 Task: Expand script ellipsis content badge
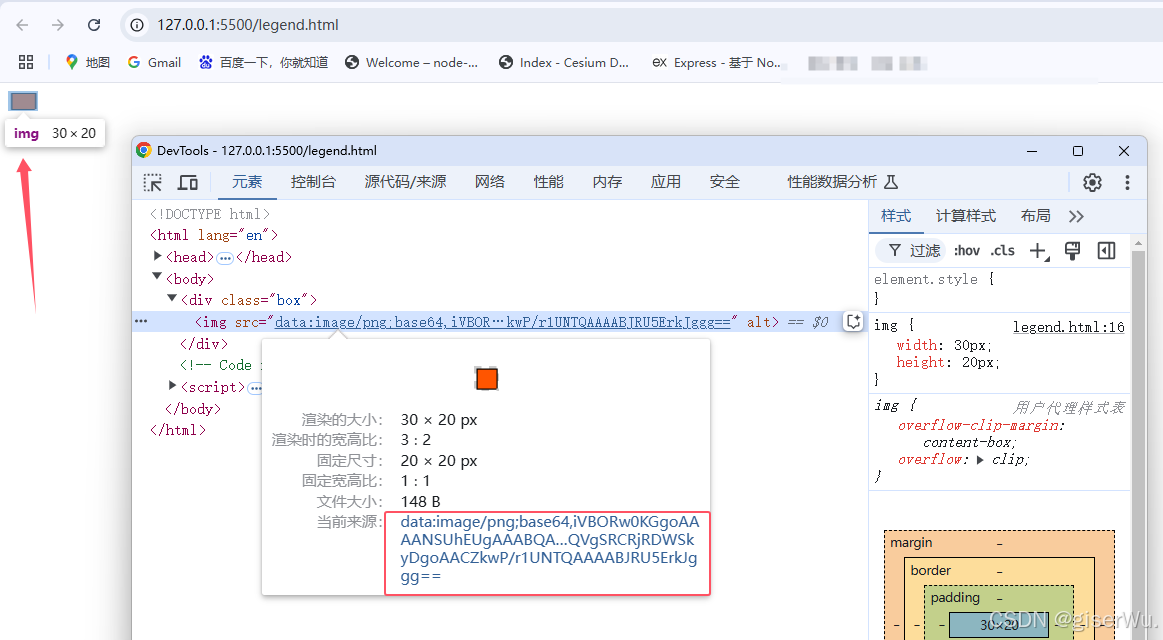tap(255, 388)
